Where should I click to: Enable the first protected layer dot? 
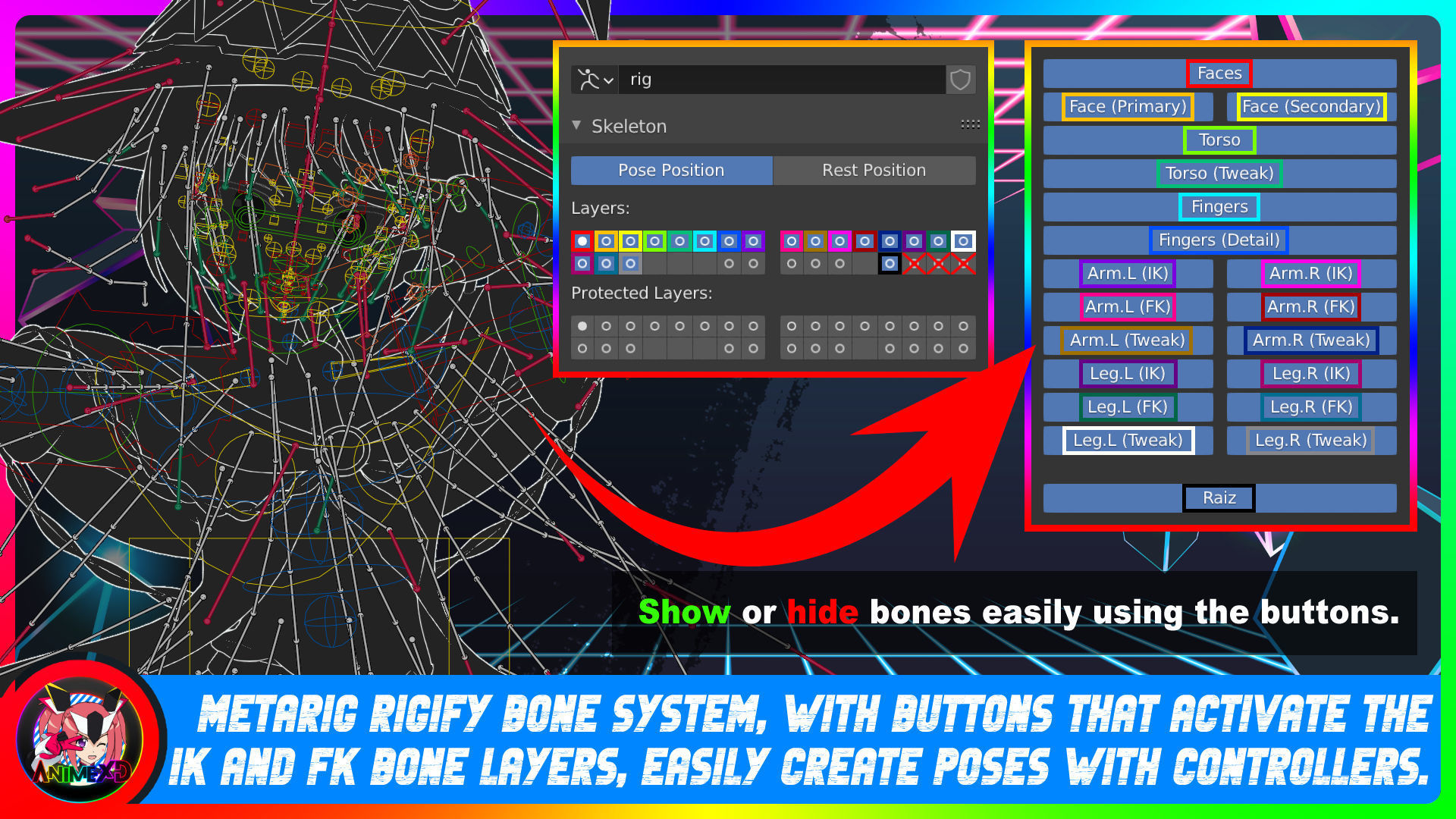coord(582,326)
